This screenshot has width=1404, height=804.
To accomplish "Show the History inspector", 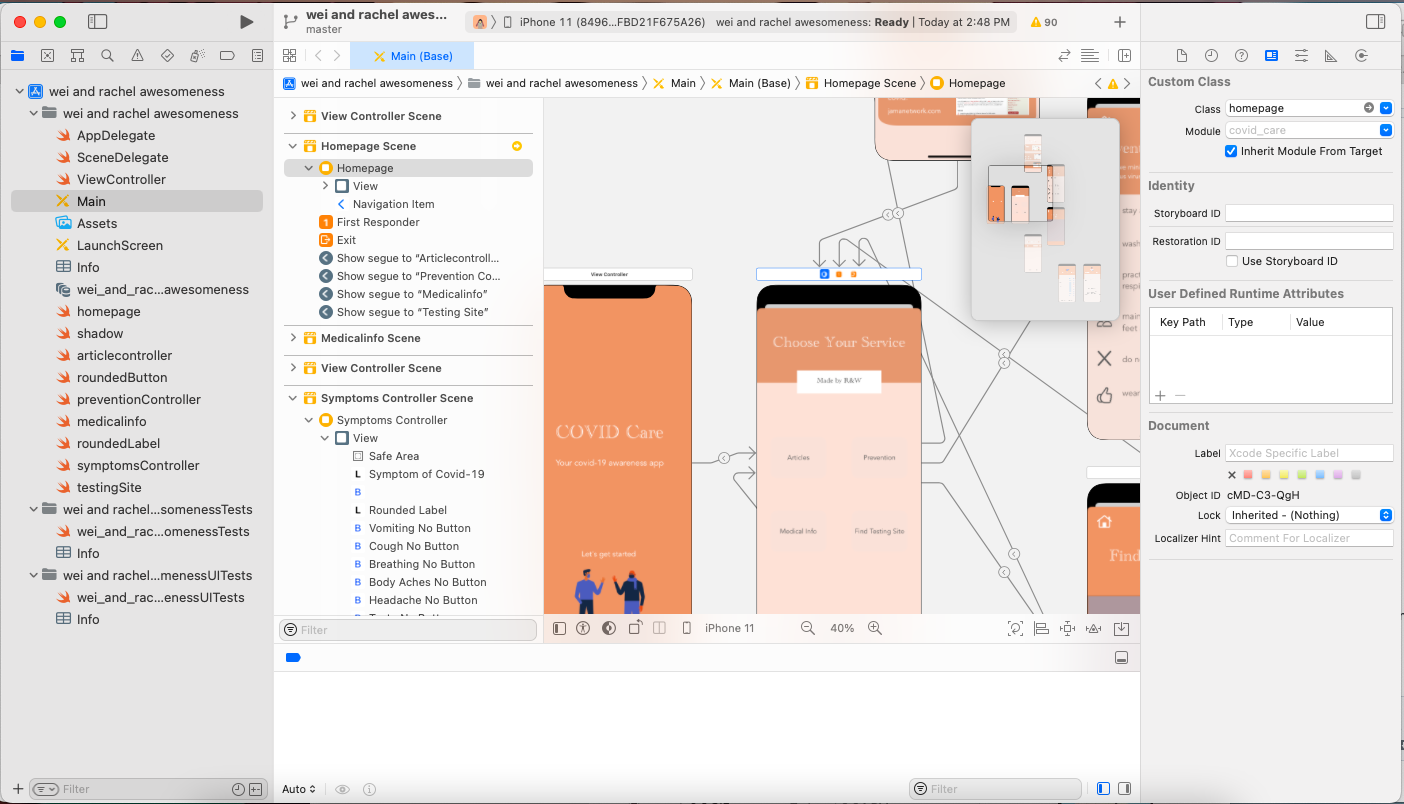I will pos(1211,56).
